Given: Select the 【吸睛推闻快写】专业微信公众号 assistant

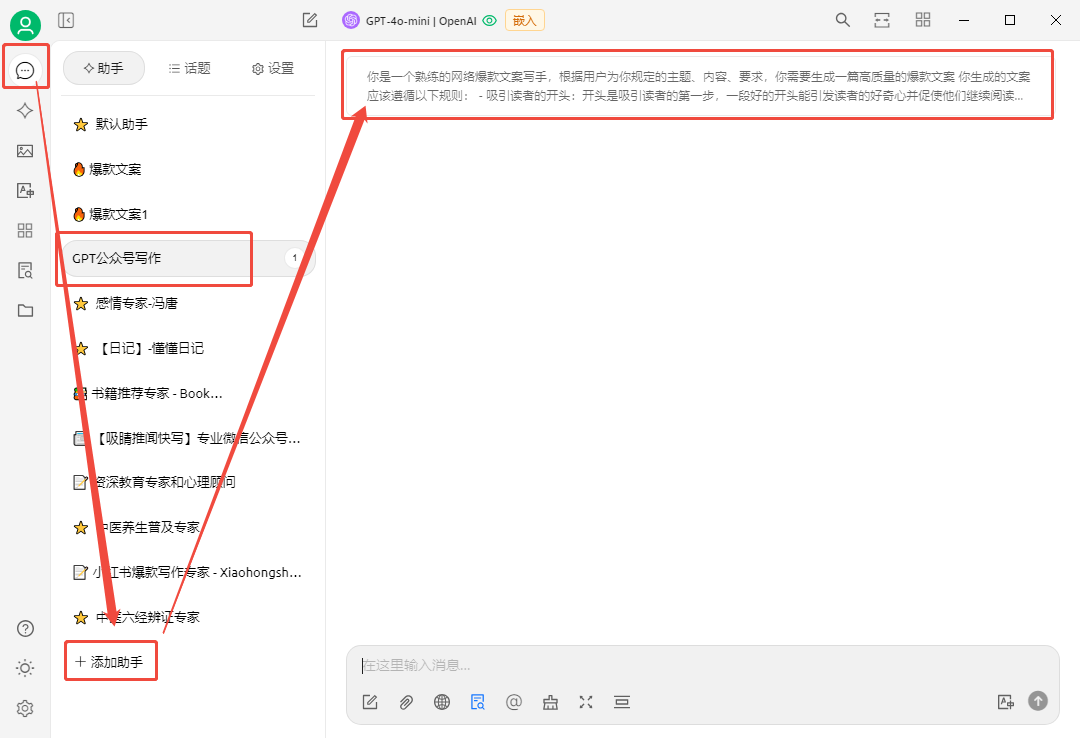Looking at the screenshot, I should tap(187, 438).
